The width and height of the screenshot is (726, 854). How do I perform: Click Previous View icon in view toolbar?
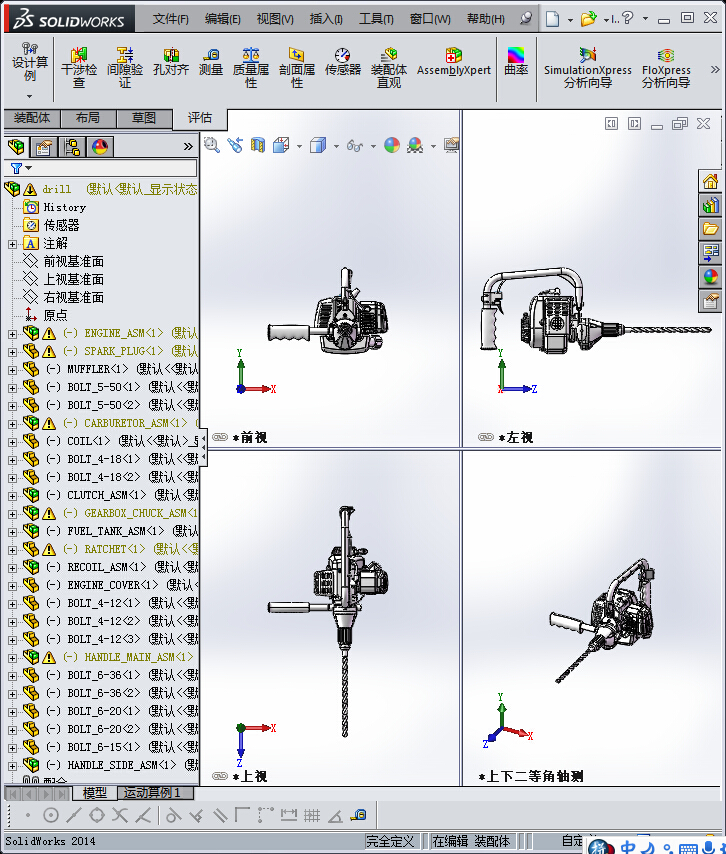coord(235,145)
